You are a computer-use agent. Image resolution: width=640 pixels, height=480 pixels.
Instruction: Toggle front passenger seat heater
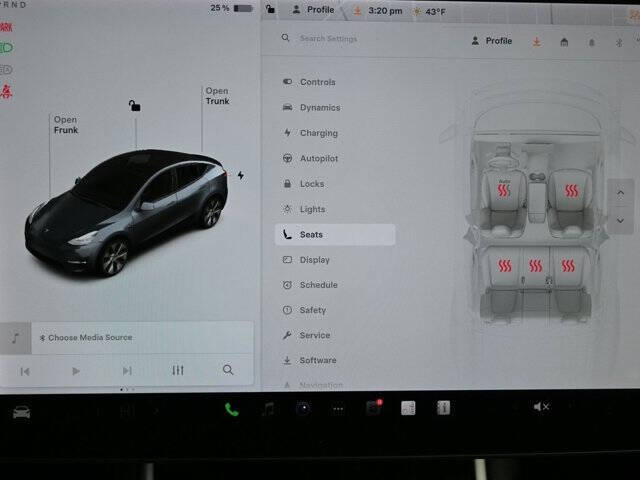[x=571, y=190]
